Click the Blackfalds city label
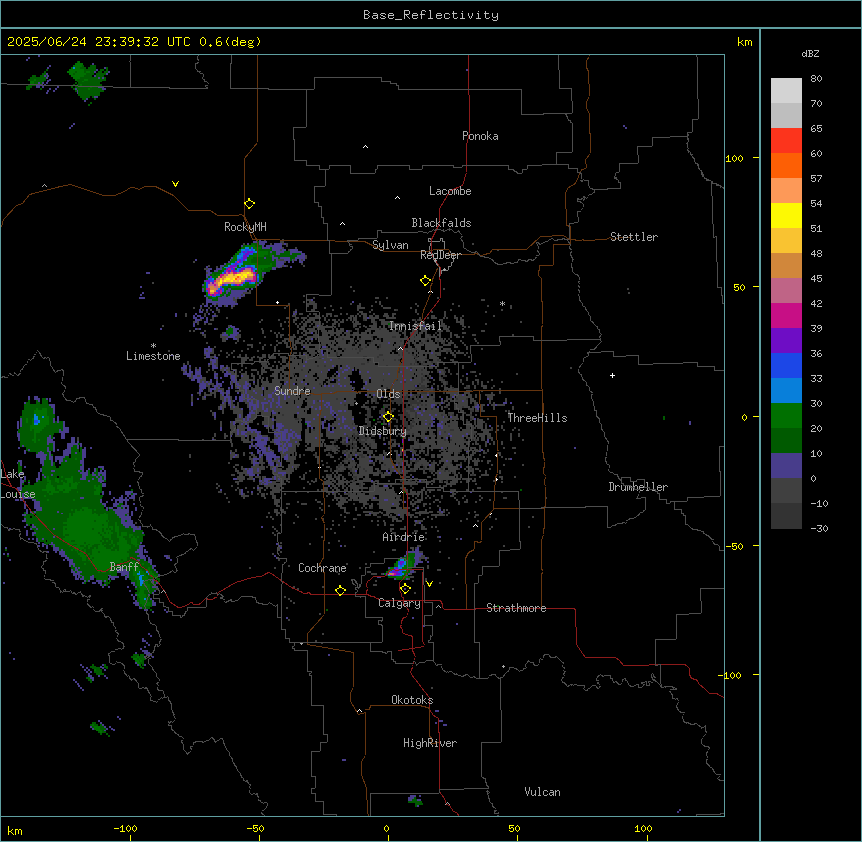The image size is (862, 842). 441,223
